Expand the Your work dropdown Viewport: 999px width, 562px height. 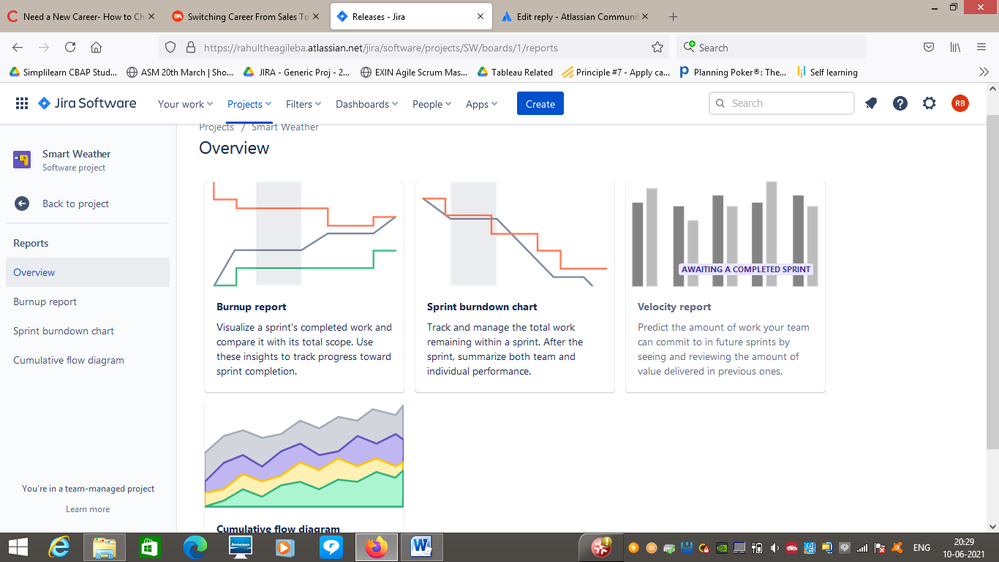pyautogui.click(x=185, y=104)
